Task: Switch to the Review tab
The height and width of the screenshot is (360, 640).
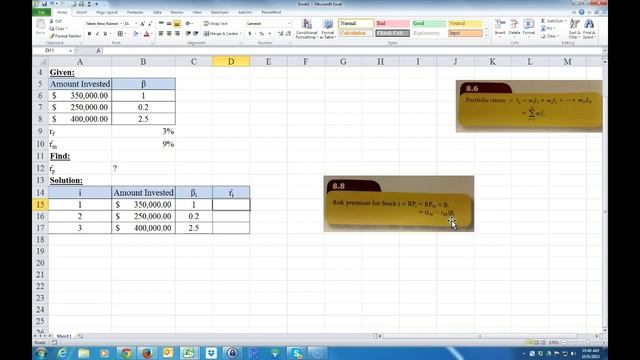Action: point(177,12)
